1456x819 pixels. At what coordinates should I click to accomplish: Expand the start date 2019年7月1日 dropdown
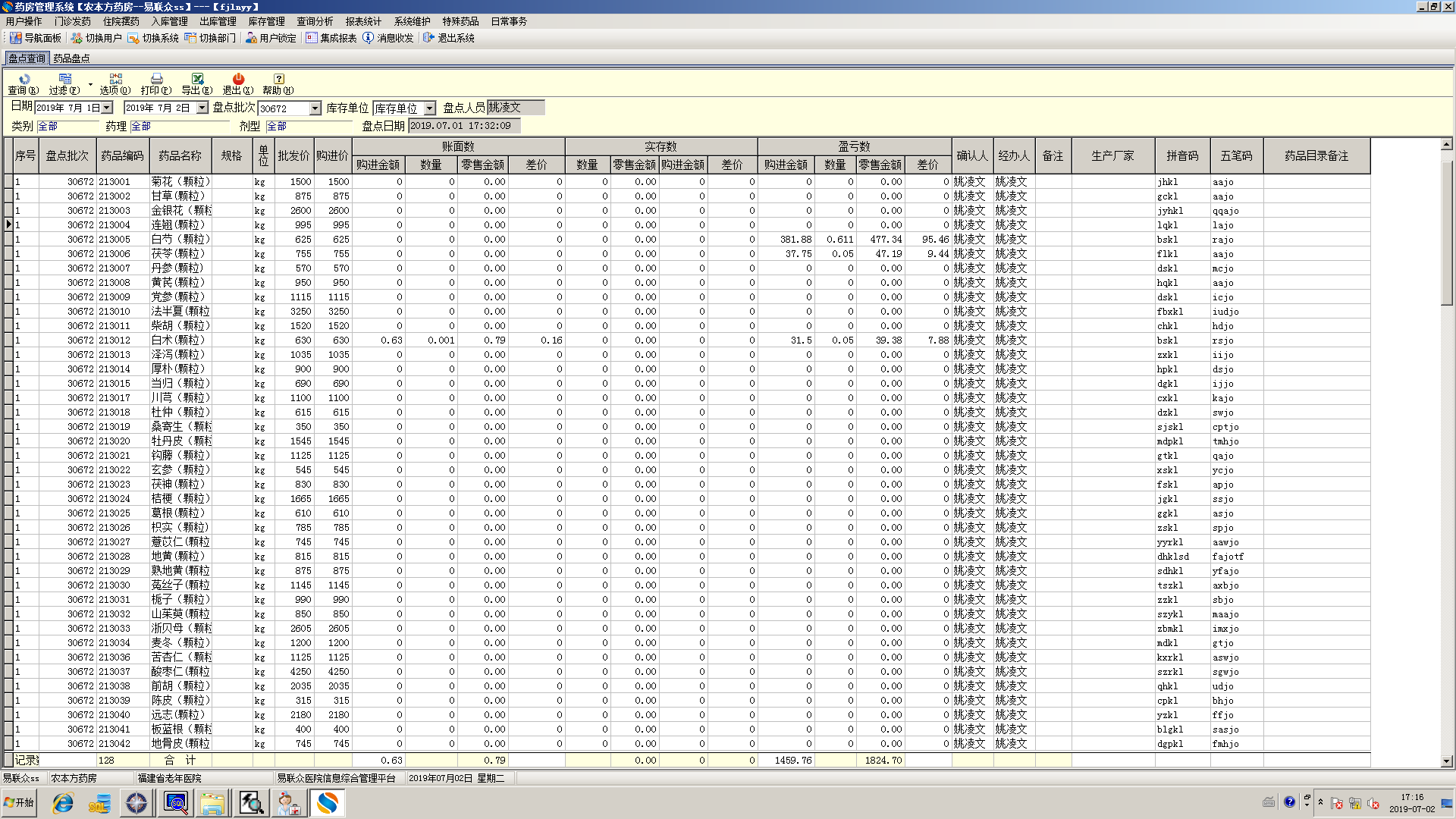click(107, 108)
